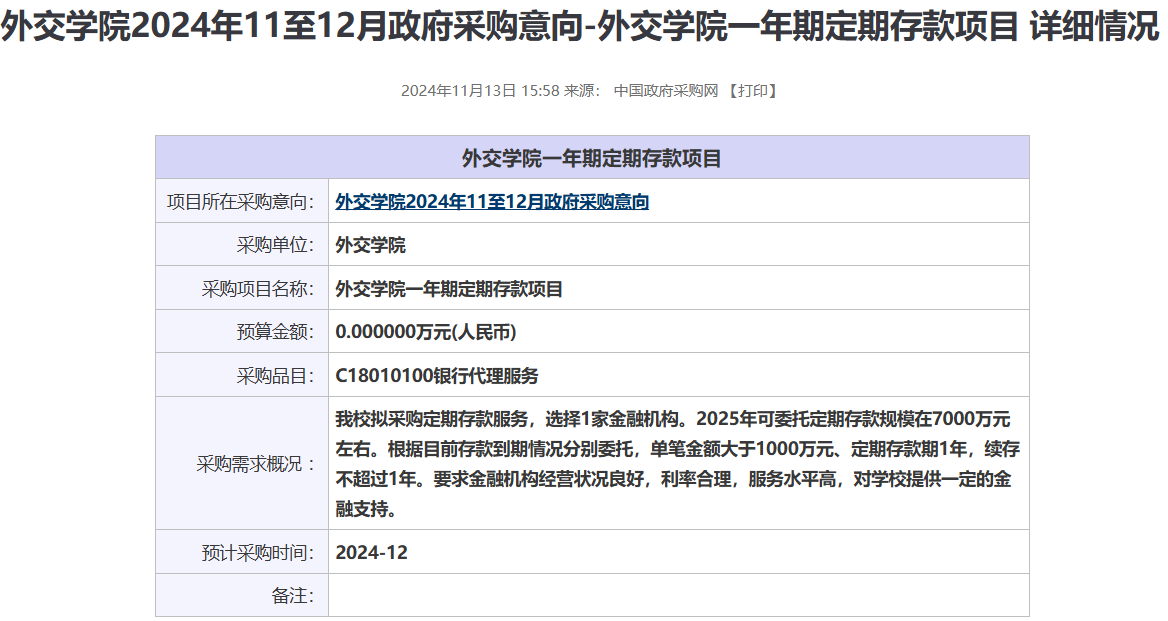1168x621 pixels.
Task: Click the budget value 0.000000万元(人民币)
Action: click(x=426, y=332)
